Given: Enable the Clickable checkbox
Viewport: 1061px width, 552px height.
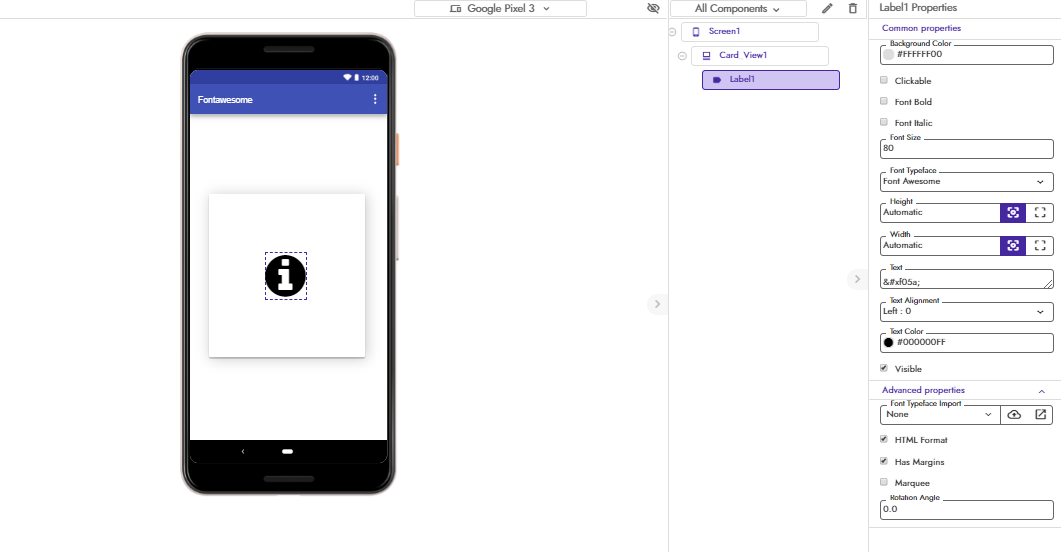Looking at the screenshot, I should tap(884, 80).
